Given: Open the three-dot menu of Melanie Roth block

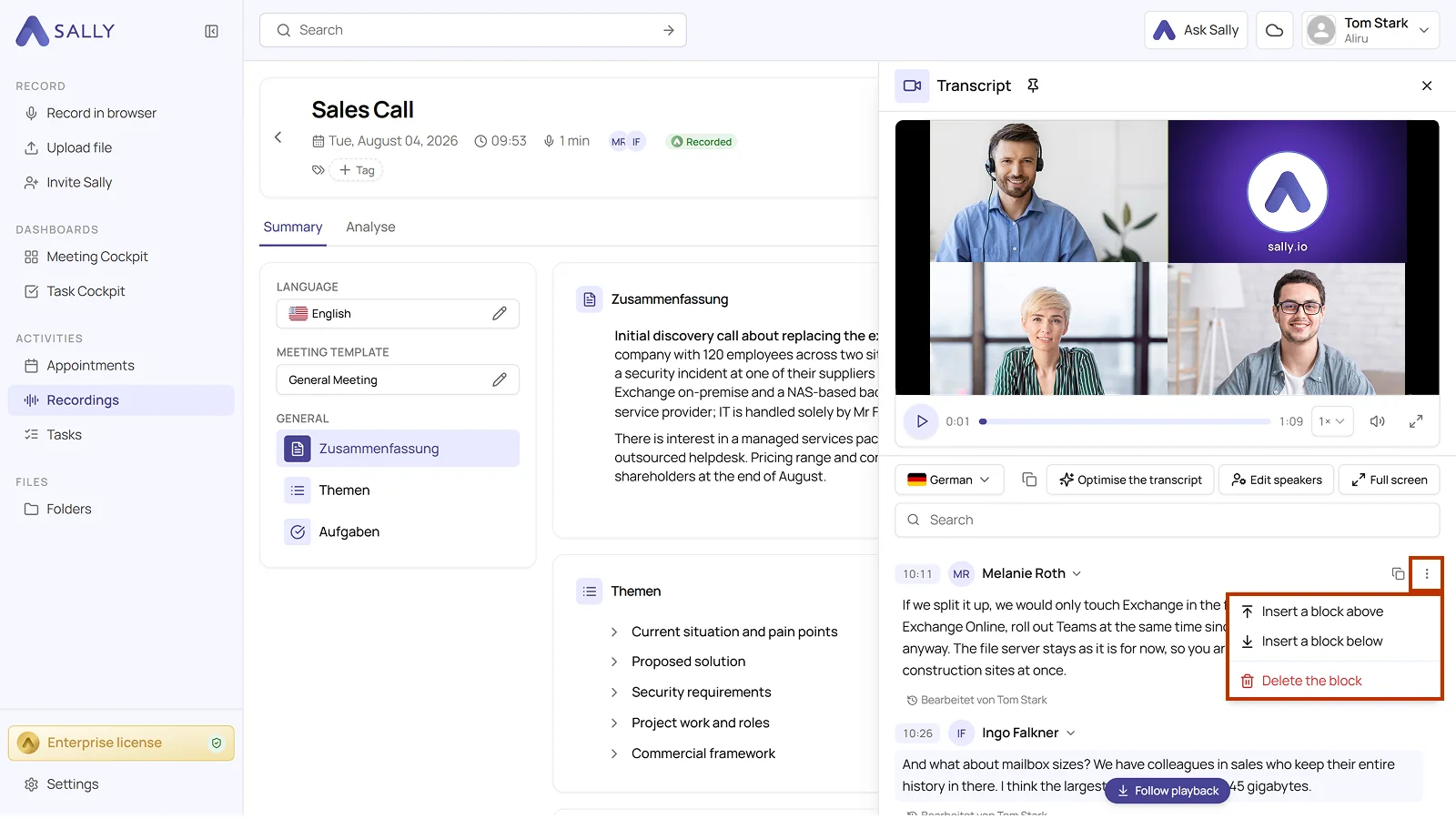Looking at the screenshot, I should pyautogui.click(x=1427, y=573).
